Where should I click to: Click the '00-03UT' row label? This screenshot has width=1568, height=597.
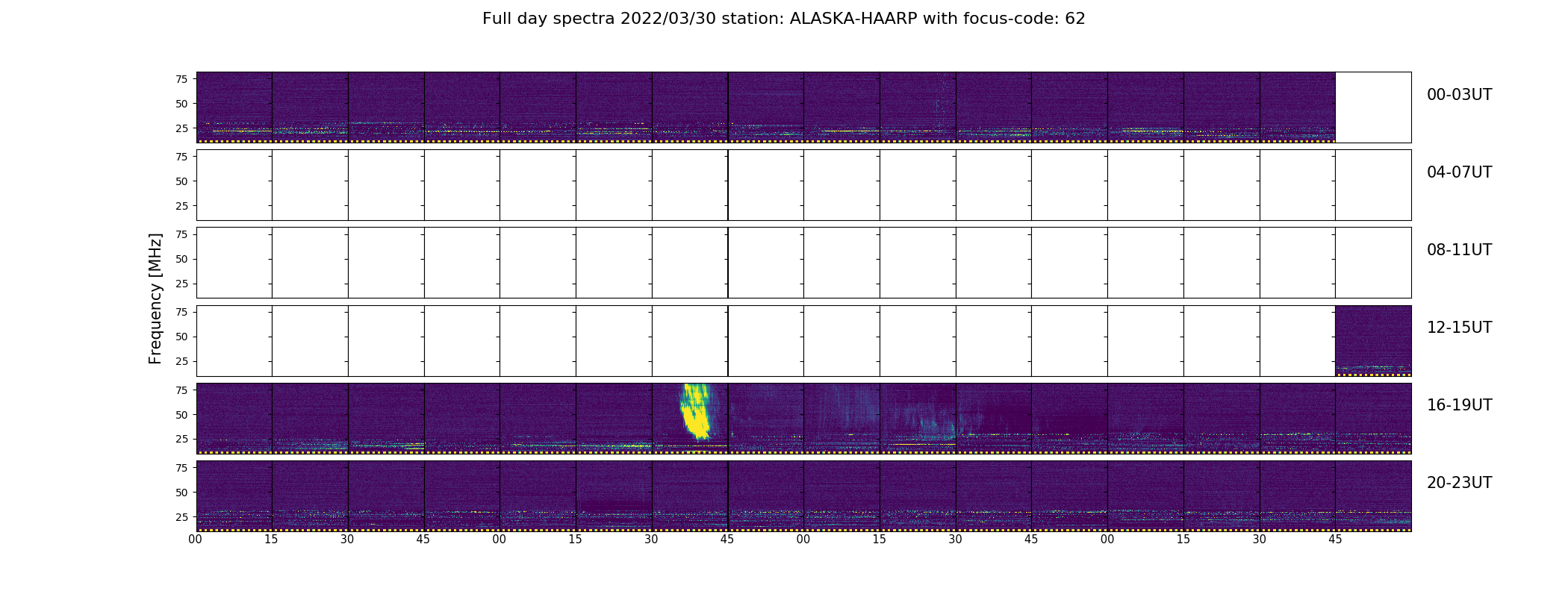(1459, 95)
